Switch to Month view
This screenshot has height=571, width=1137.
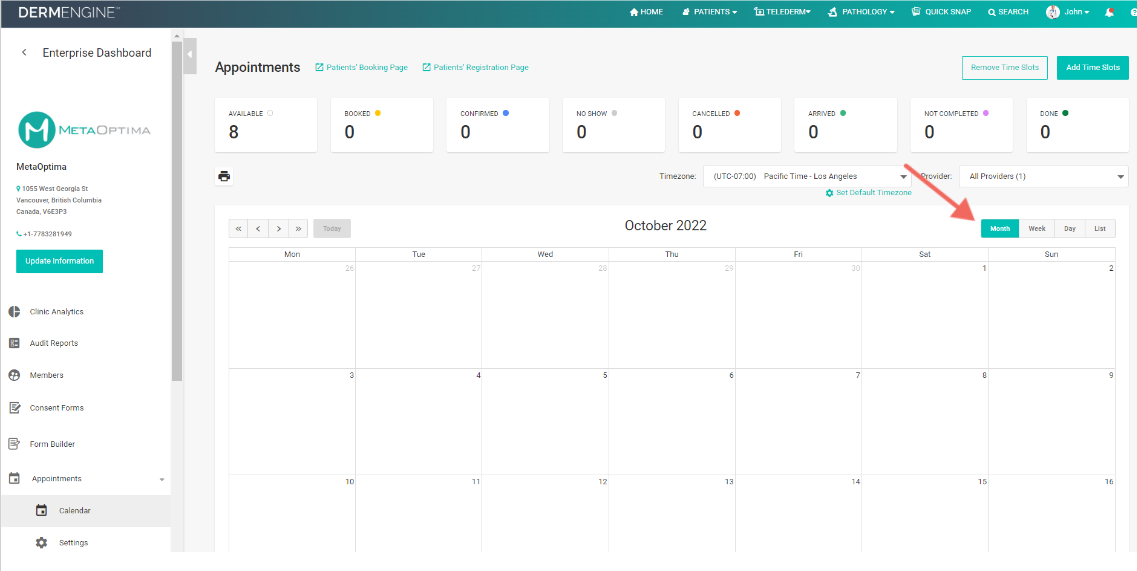pyautogui.click(x=1000, y=229)
